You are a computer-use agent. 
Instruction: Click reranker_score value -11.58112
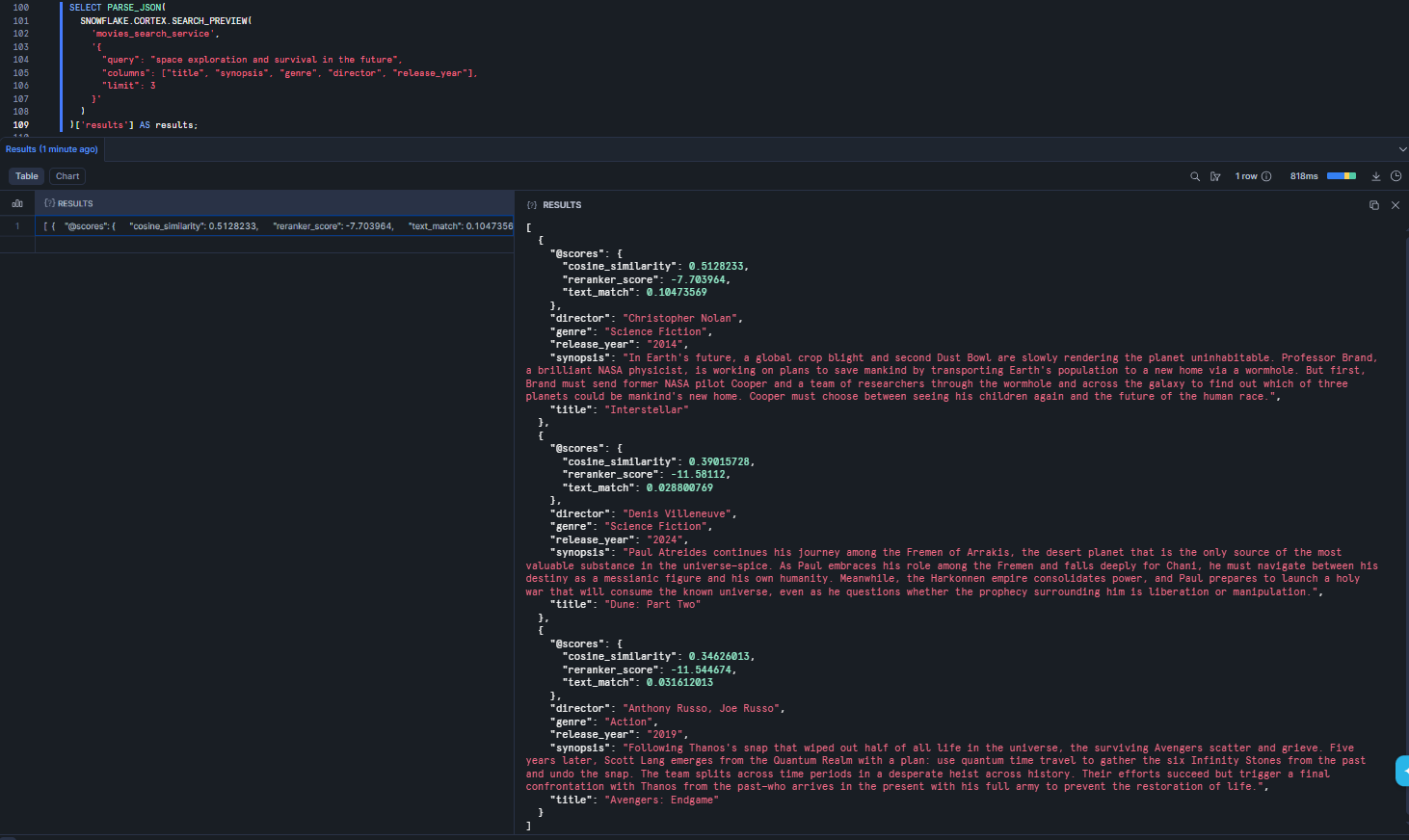tap(699, 475)
